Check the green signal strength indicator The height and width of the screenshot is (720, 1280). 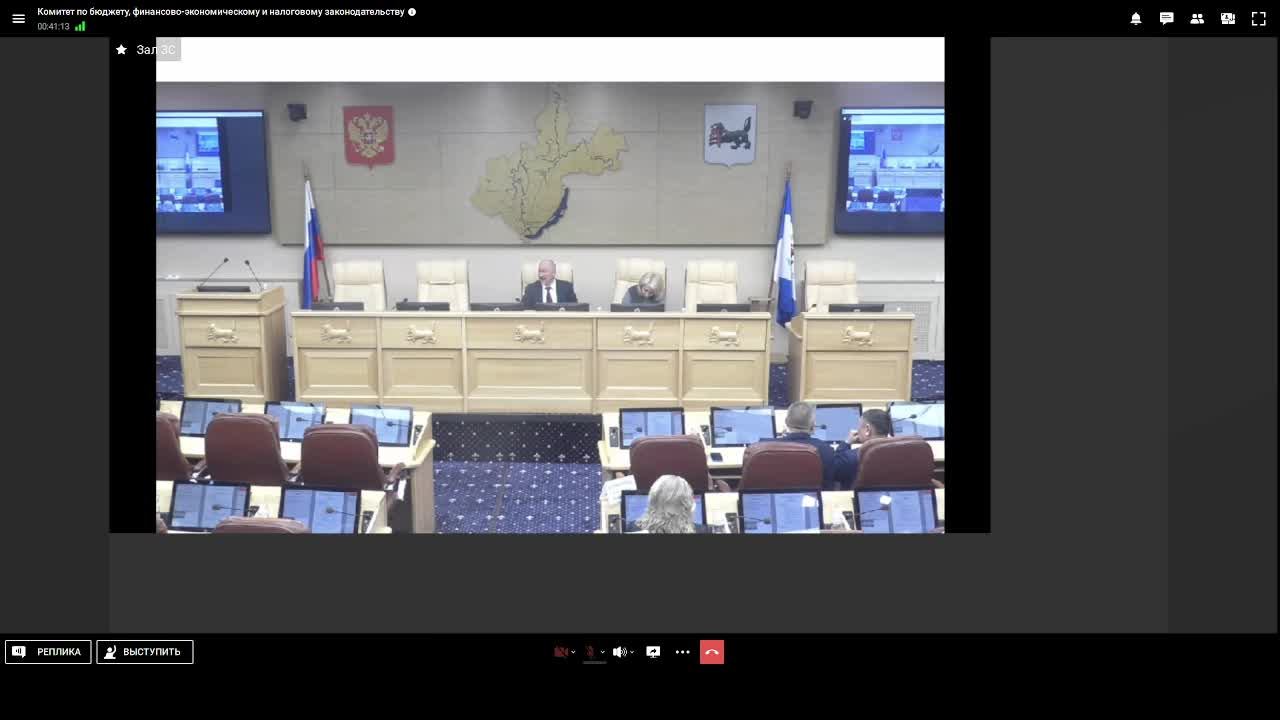pyautogui.click(x=80, y=26)
